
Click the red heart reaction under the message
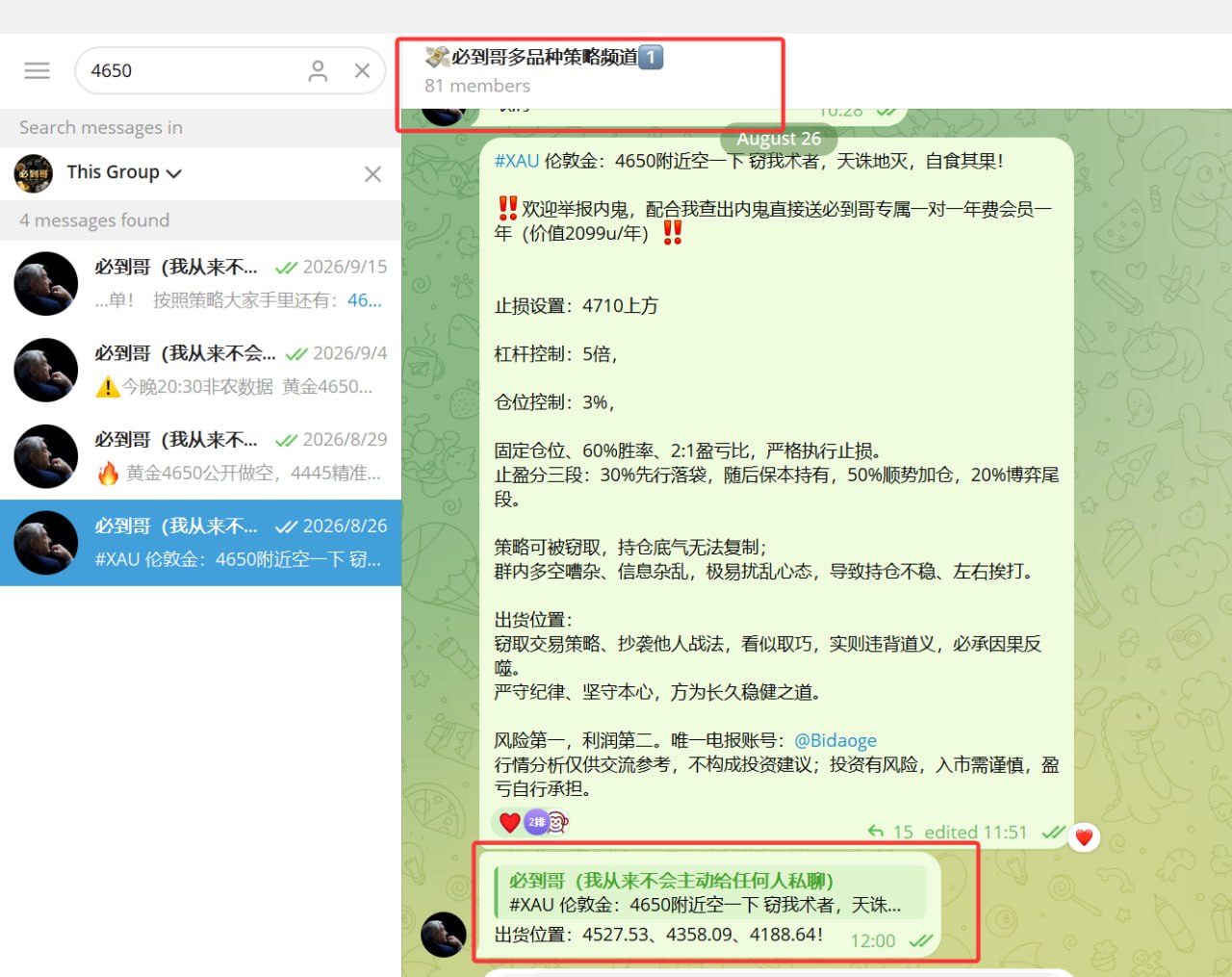tap(509, 822)
